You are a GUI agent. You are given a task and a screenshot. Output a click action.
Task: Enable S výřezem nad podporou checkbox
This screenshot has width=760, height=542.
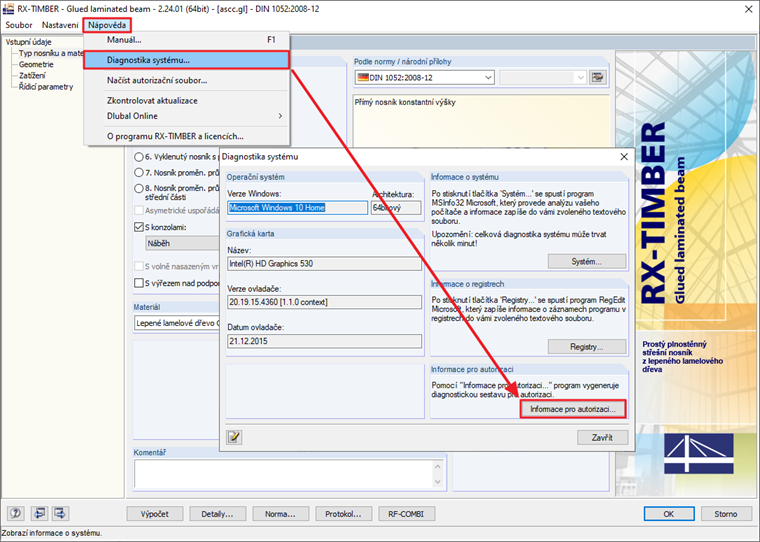click(x=139, y=283)
